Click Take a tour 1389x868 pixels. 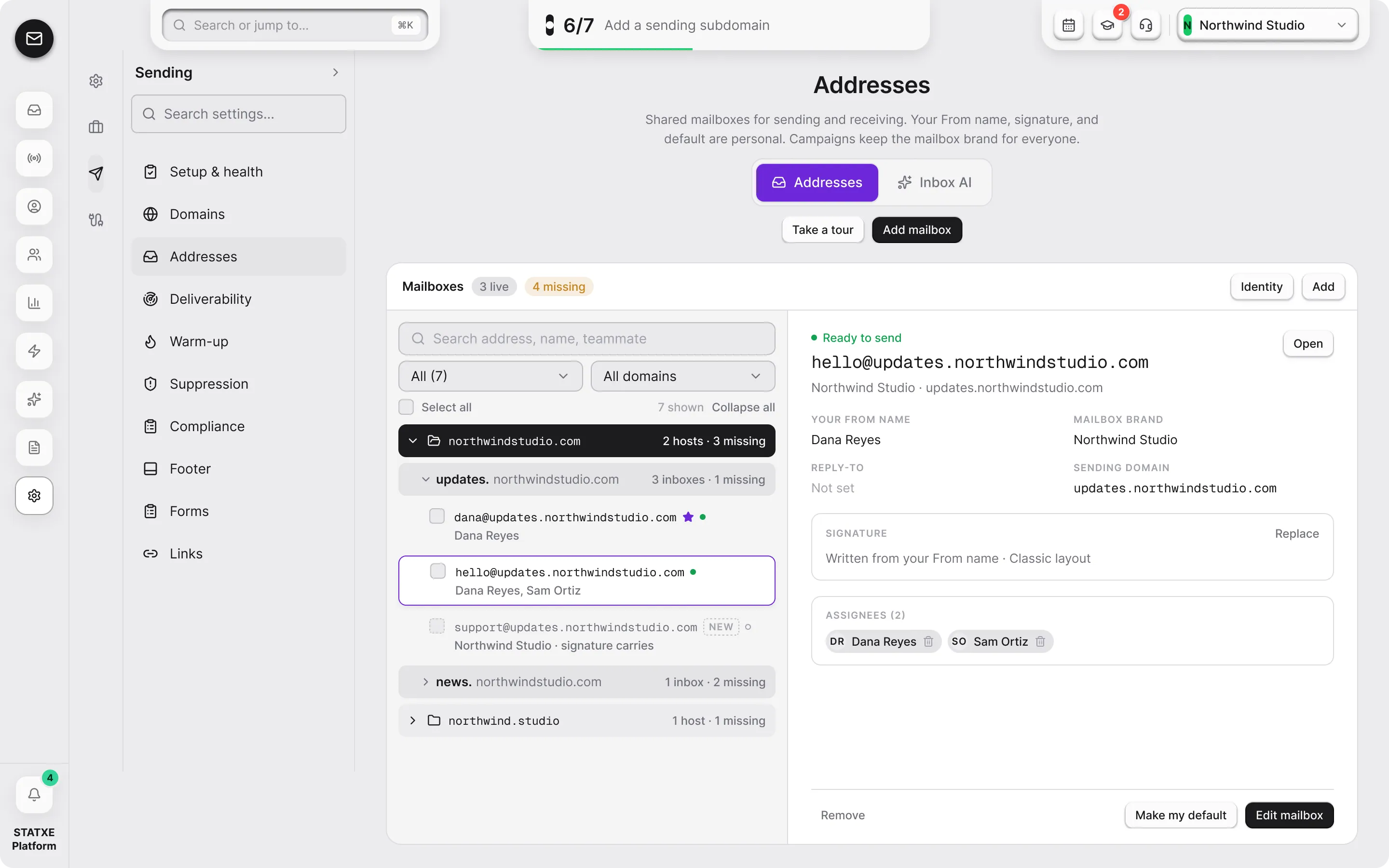(822, 230)
